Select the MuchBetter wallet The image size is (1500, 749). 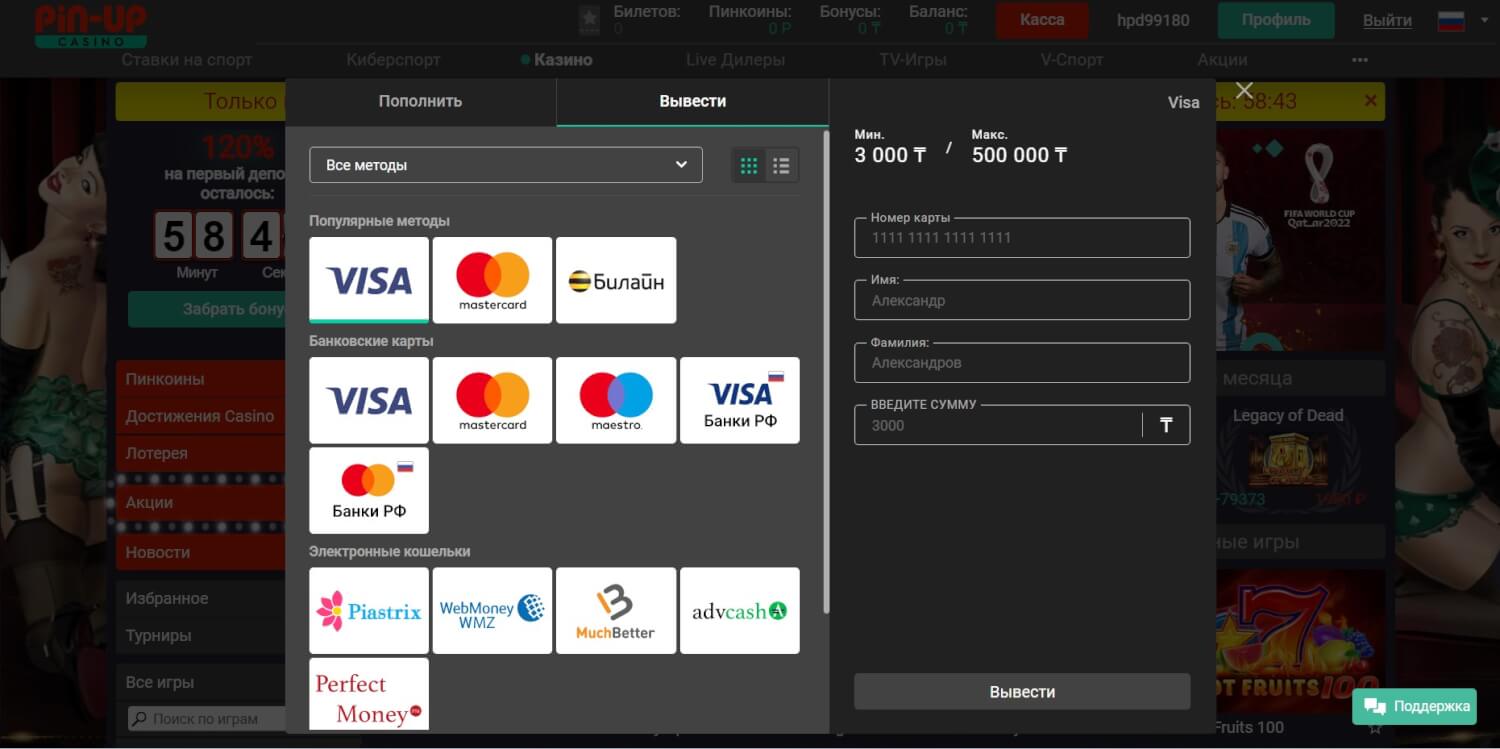[615, 610]
